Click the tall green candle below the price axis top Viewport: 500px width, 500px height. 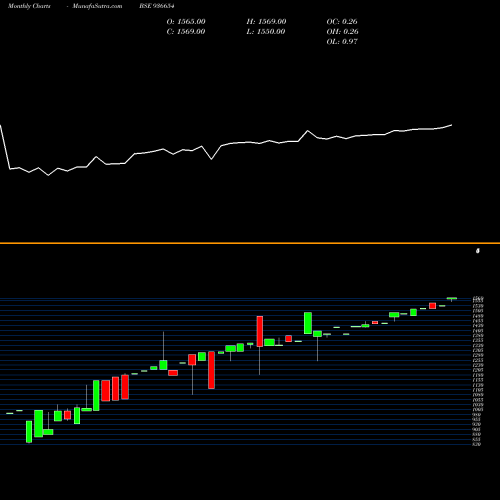coord(308,323)
